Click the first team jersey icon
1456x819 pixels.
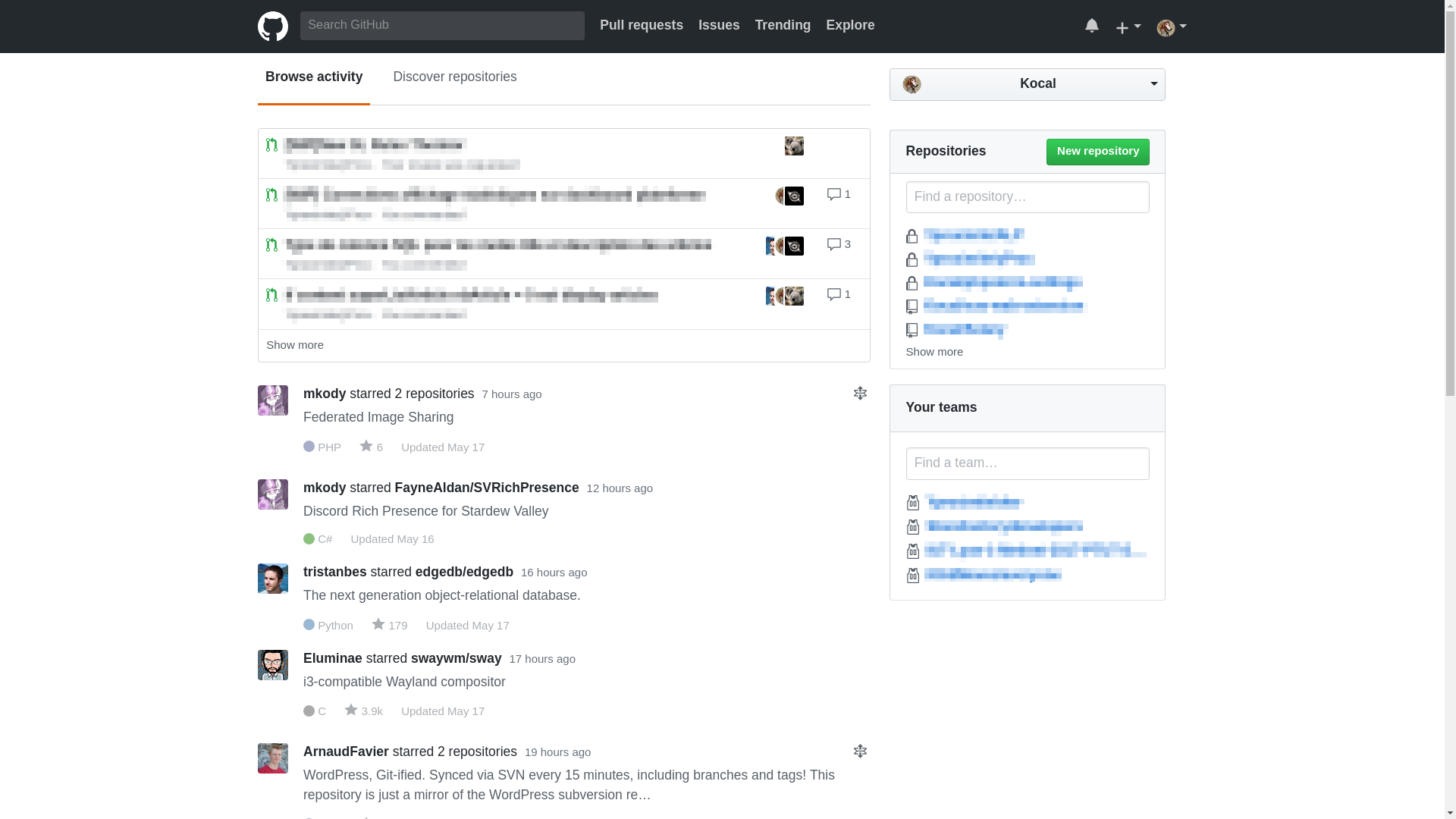click(913, 503)
